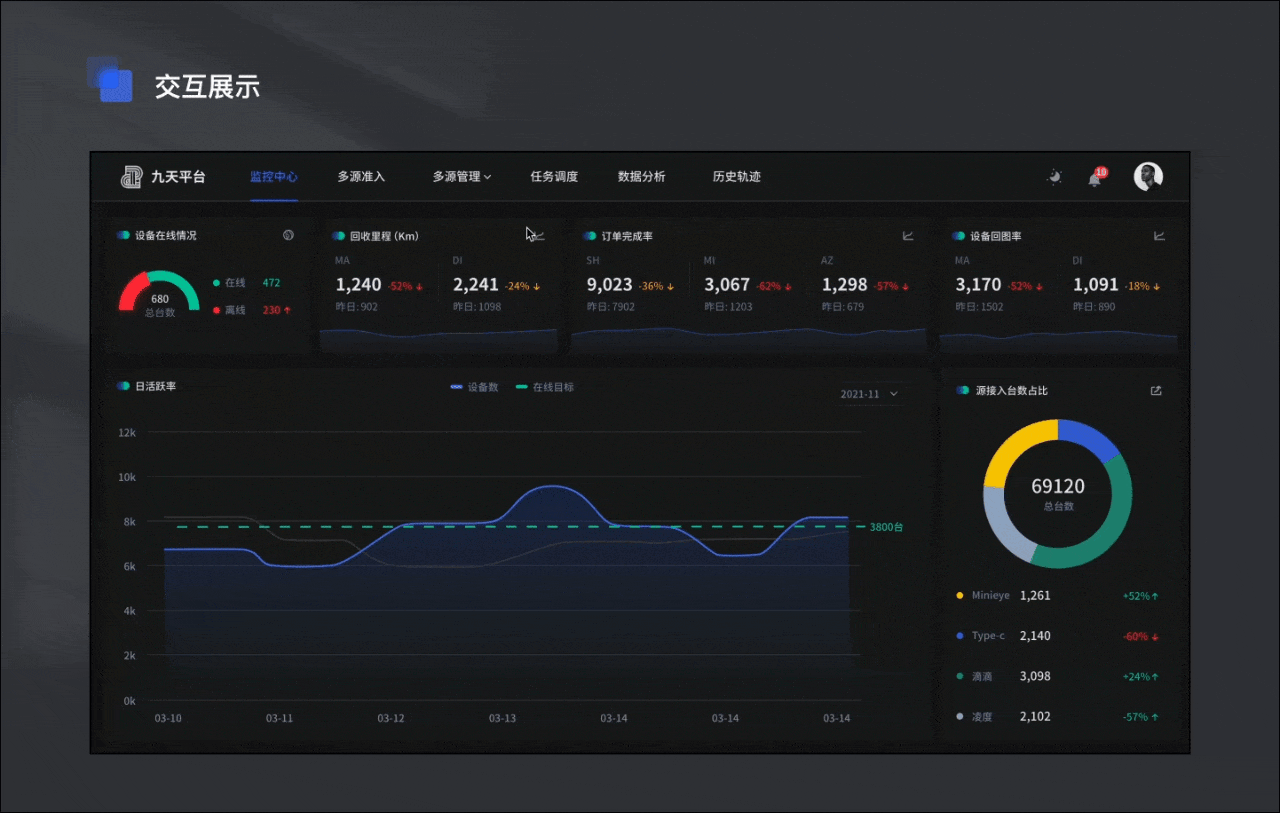1280x813 pixels.
Task: Toggle the 凌度 legend entry
Action: [974, 717]
